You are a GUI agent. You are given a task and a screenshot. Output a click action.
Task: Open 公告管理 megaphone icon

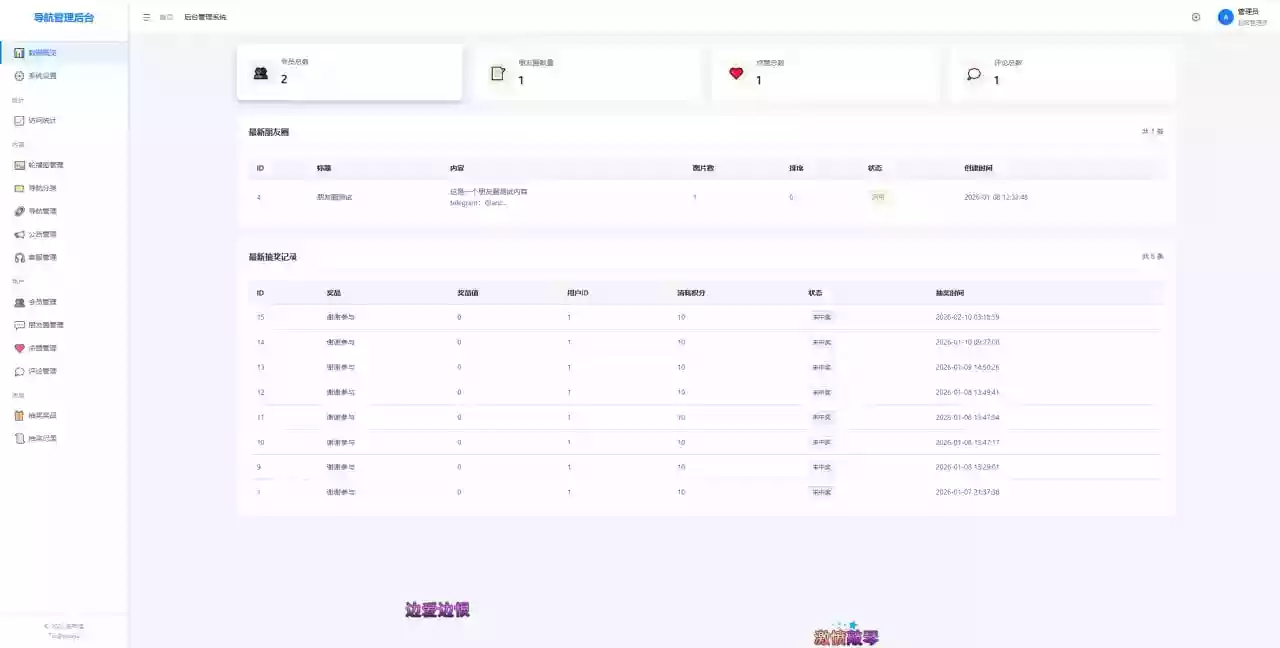tap(19, 235)
